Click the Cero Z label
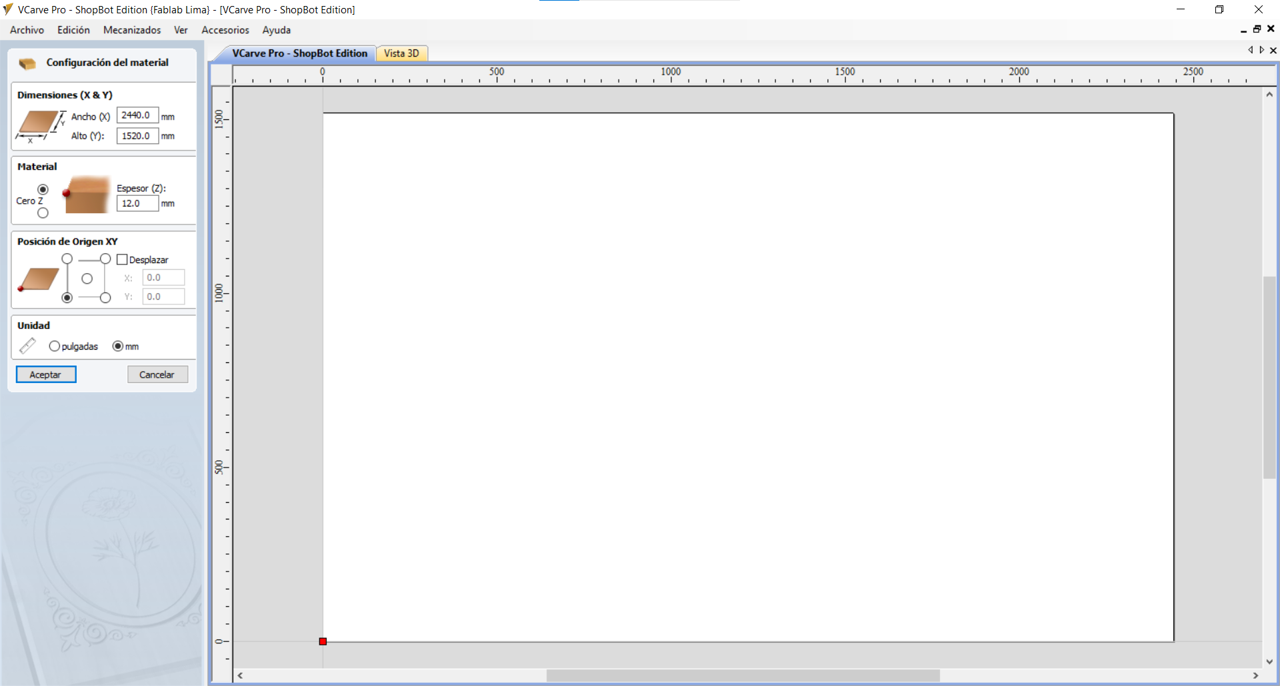The image size is (1280, 686). tap(29, 201)
